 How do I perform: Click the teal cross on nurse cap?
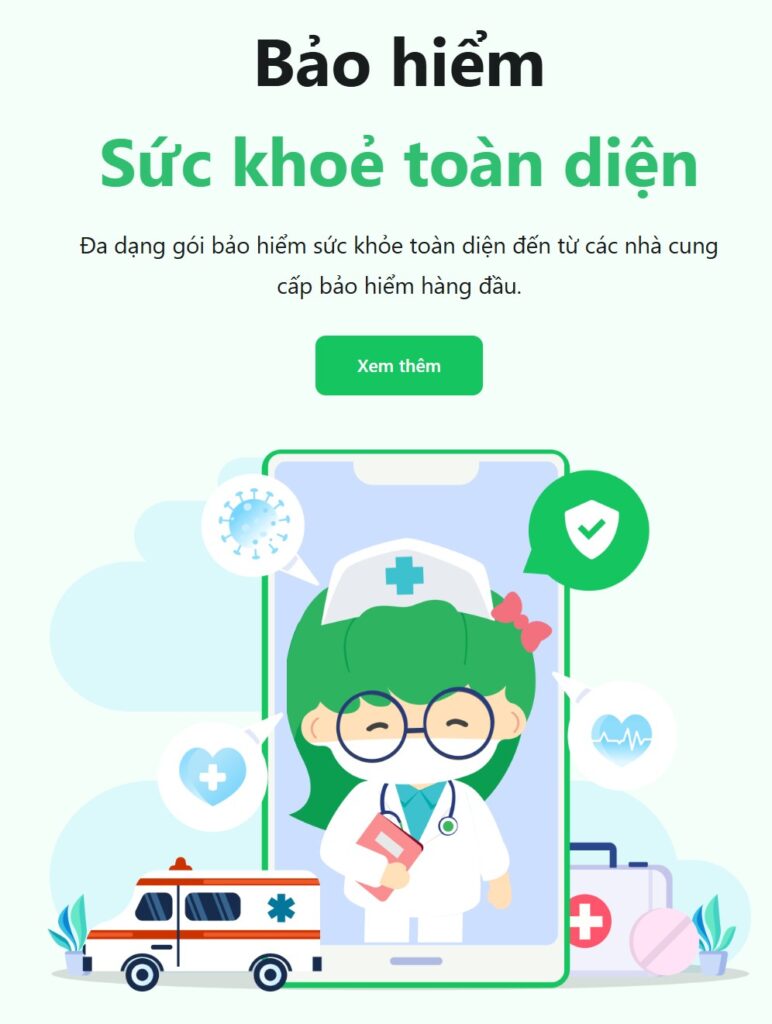[404, 575]
